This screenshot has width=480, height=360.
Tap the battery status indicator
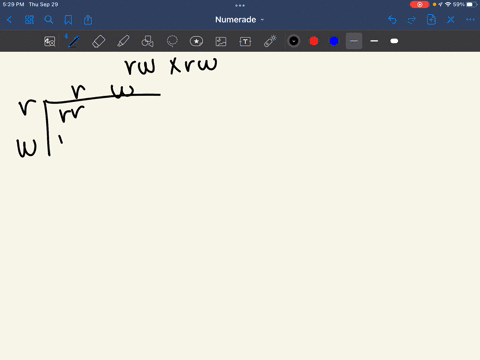472,4
